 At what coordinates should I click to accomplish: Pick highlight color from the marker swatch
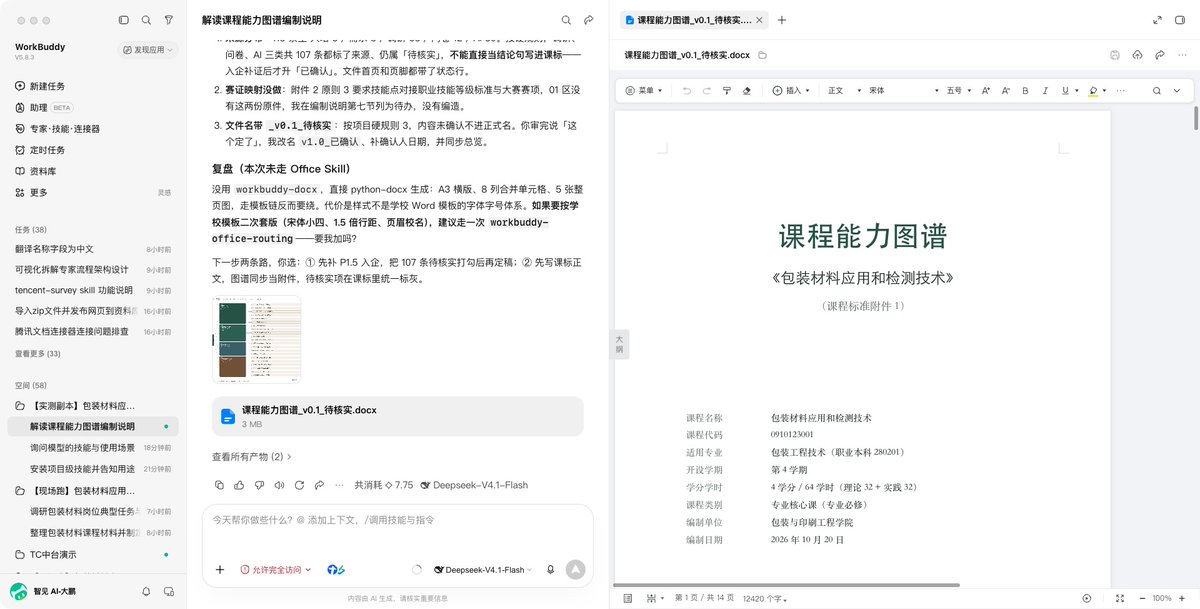point(1092,90)
